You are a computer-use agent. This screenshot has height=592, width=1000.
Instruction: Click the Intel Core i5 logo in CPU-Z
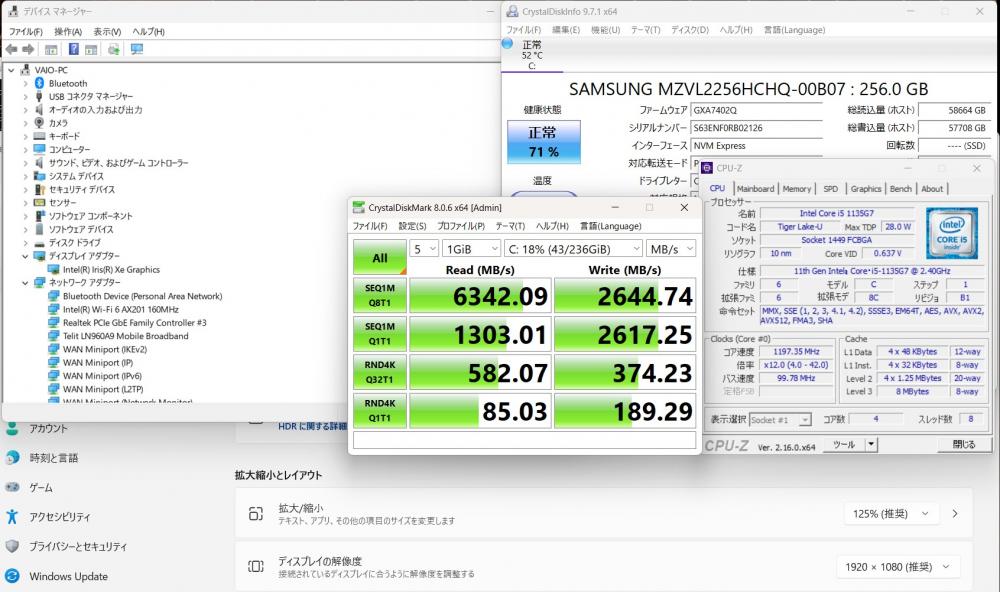point(950,233)
